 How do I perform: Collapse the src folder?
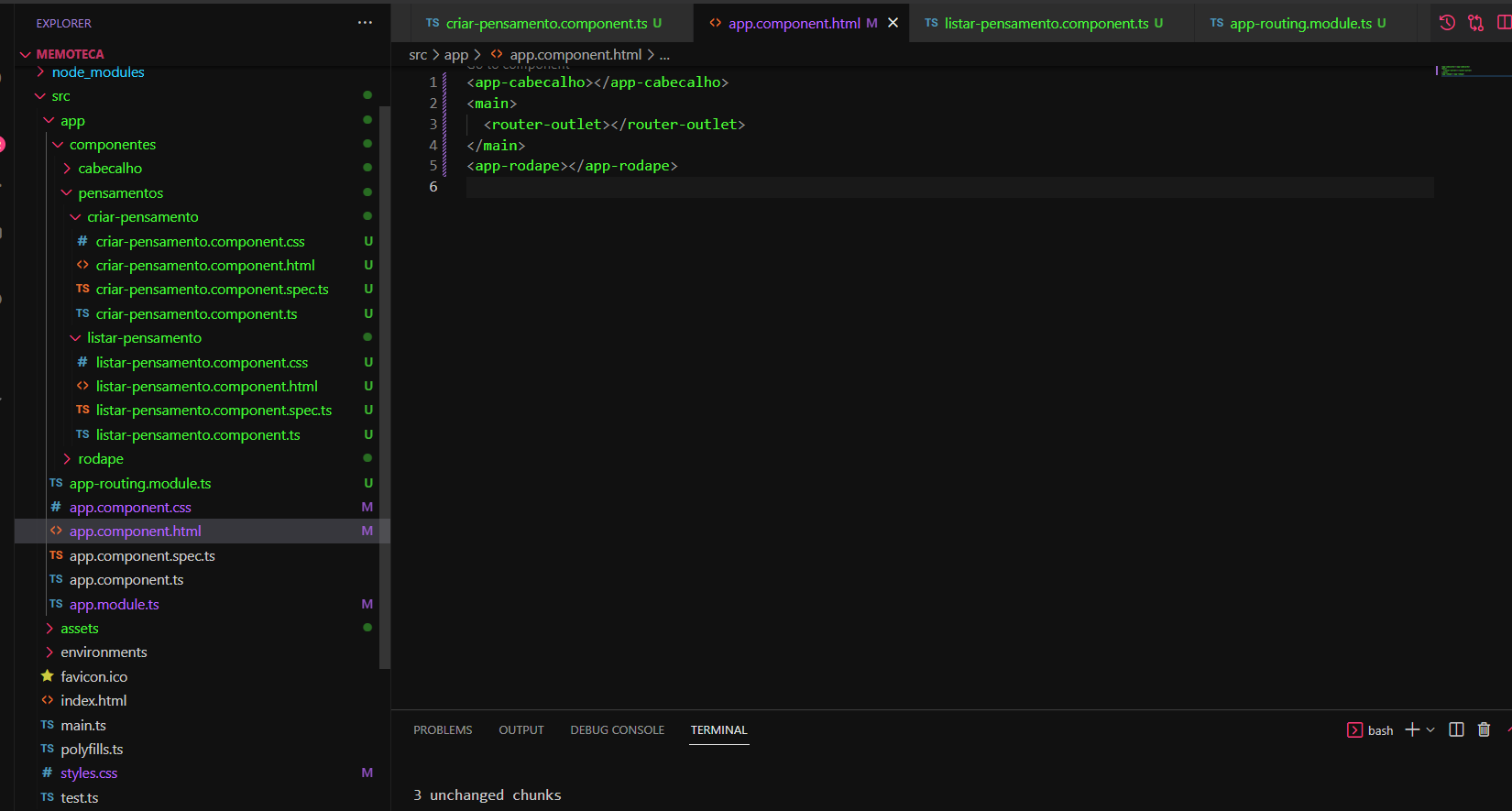pyautogui.click(x=60, y=96)
